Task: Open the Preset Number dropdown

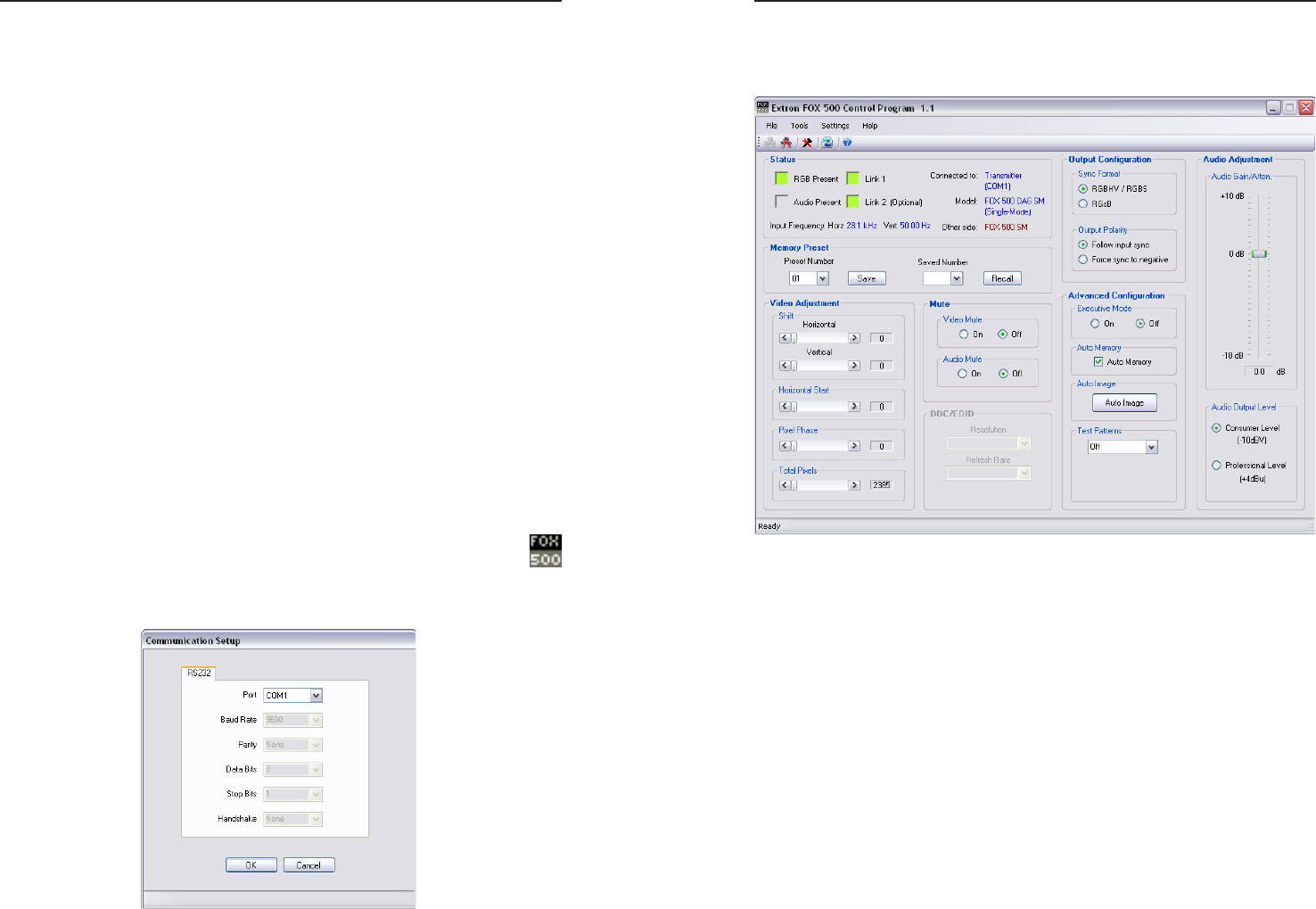Action: 822,278
